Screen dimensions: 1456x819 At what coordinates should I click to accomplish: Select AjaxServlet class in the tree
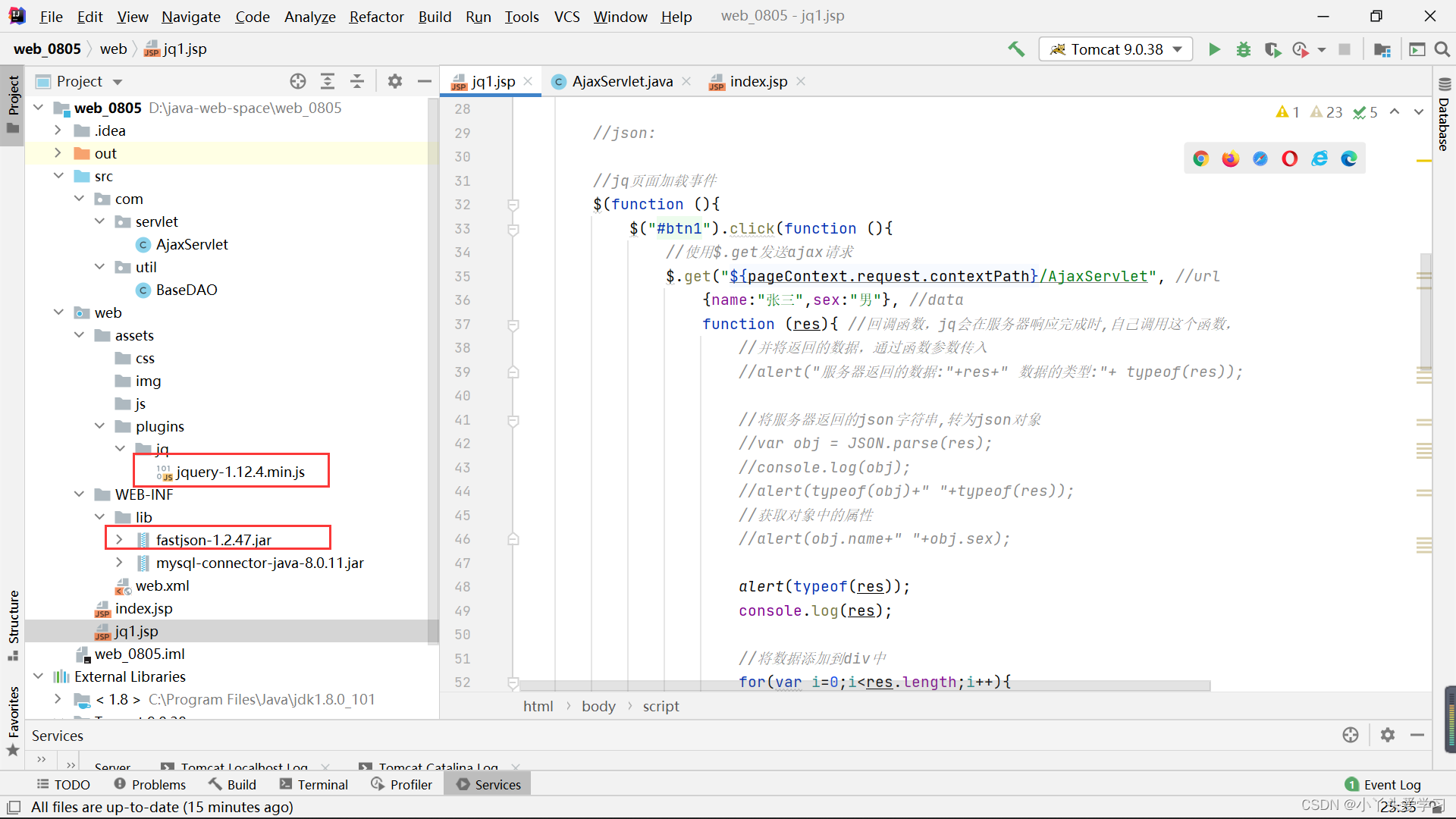click(x=191, y=244)
